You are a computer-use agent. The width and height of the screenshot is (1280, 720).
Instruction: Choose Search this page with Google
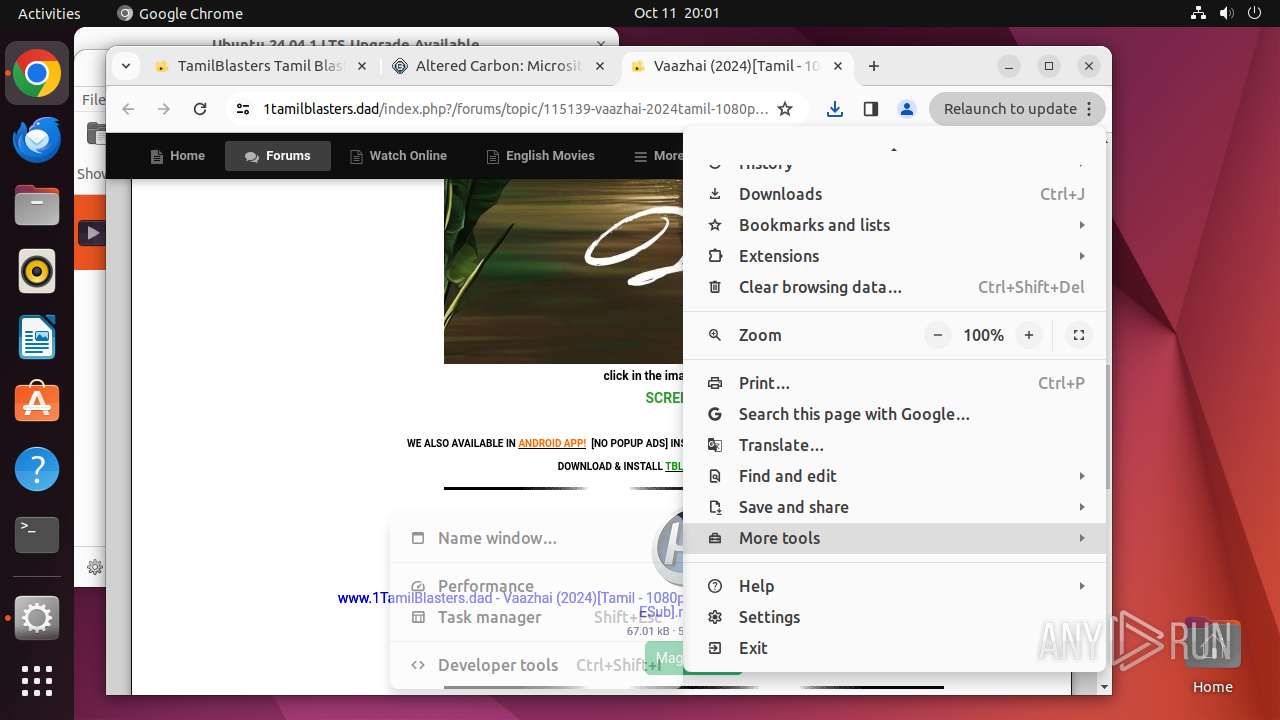coord(895,414)
